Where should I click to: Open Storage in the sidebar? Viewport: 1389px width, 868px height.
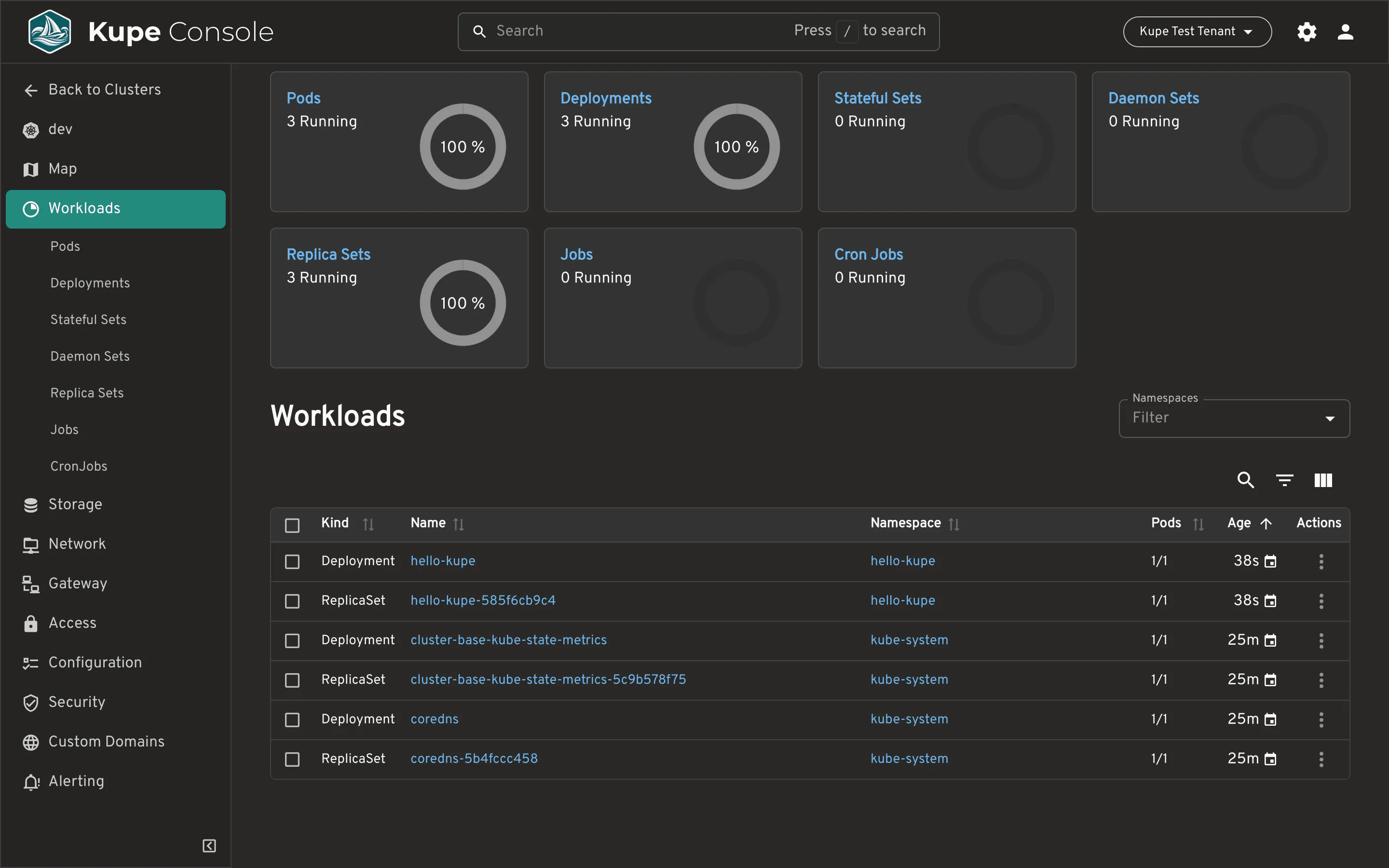[x=115, y=504]
